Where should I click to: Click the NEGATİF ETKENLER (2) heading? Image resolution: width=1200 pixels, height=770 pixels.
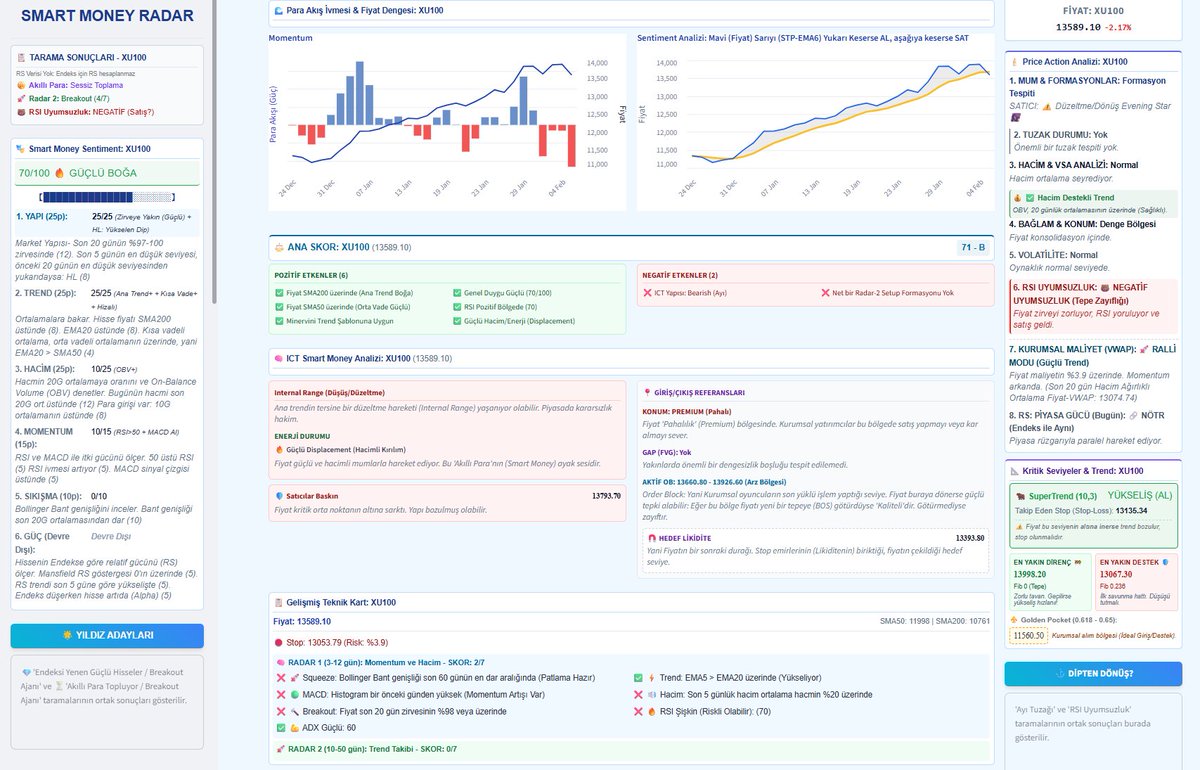coord(680,273)
